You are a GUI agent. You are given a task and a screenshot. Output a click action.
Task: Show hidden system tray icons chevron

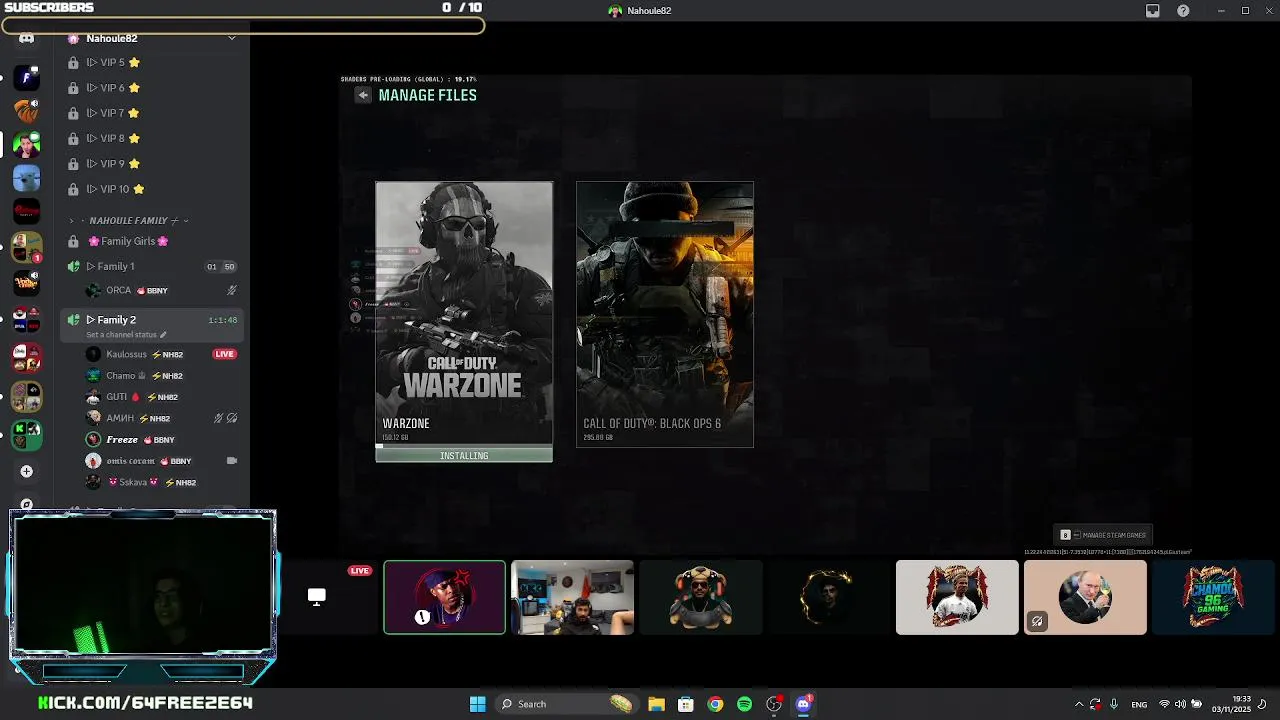coord(1078,704)
